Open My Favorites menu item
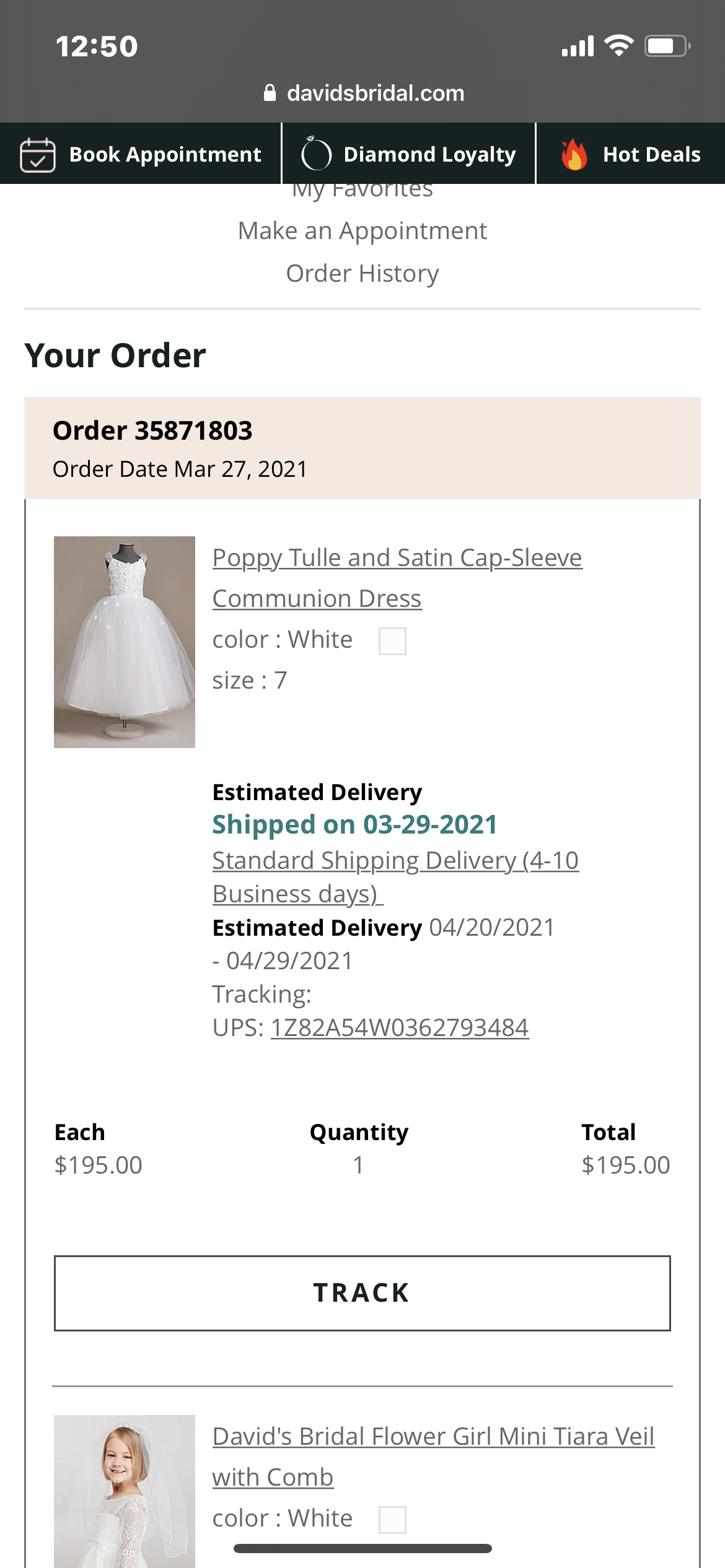Image resolution: width=725 pixels, height=1568 pixels. tap(362, 189)
